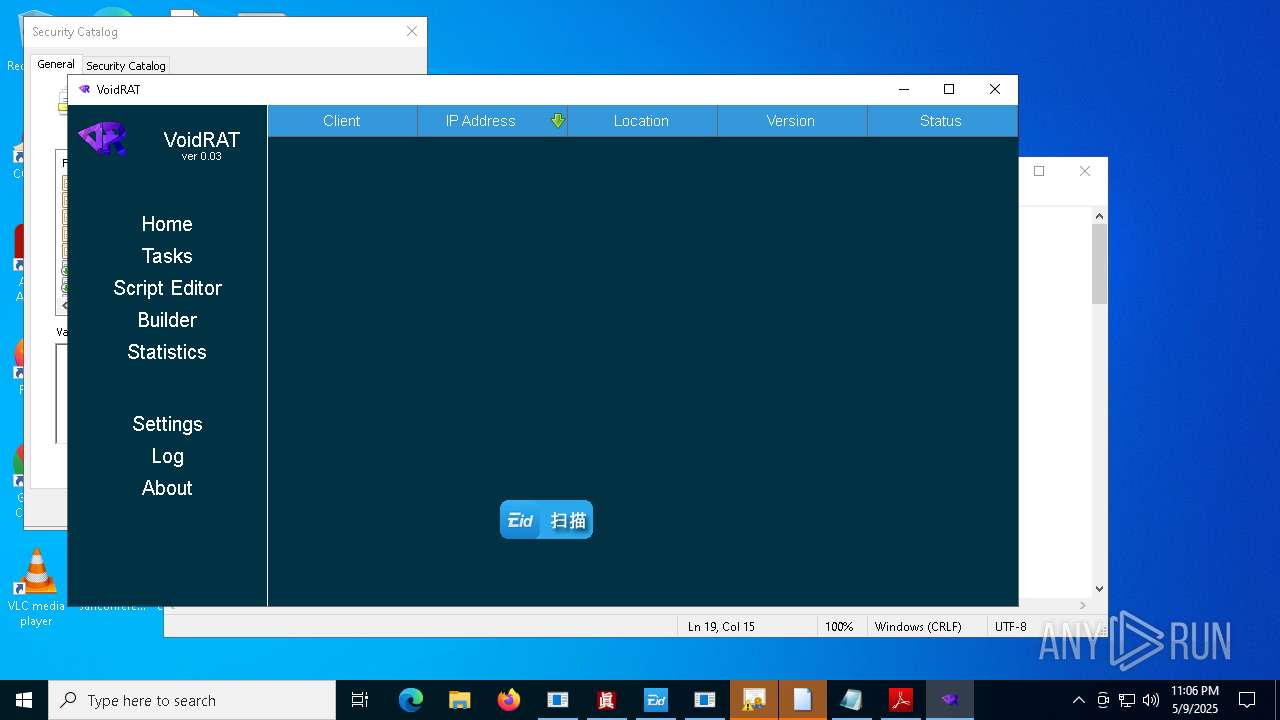1280x720 pixels.
Task: Open the clock and date flyout
Action: tap(1195, 700)
